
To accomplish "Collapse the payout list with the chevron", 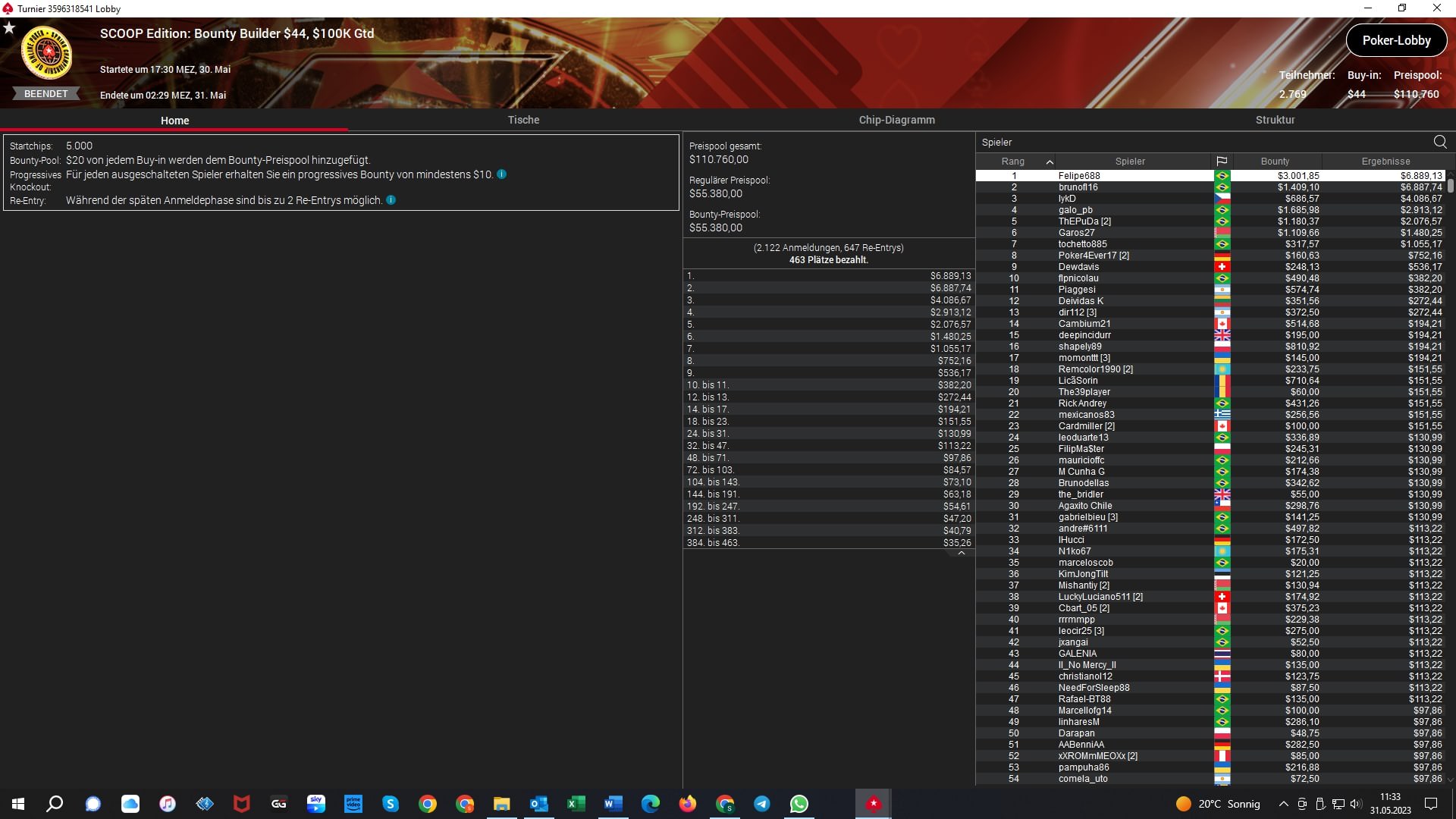I will pos(961,554).
